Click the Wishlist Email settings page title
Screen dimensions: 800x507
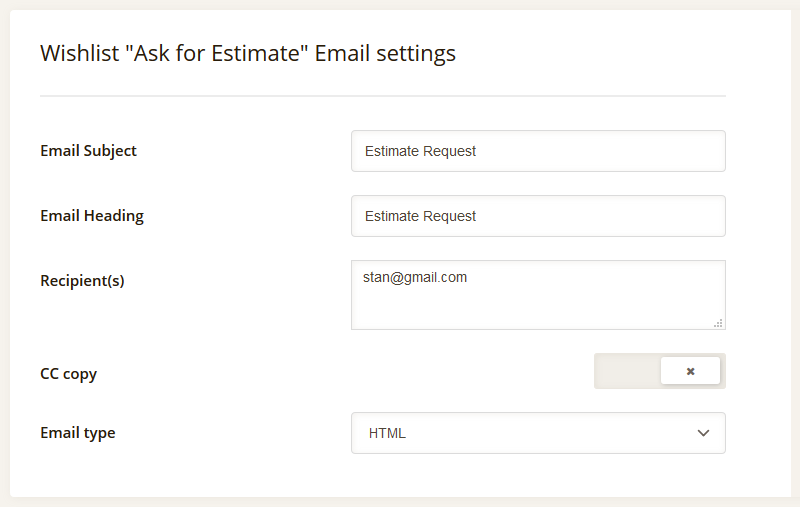[248, 54]
